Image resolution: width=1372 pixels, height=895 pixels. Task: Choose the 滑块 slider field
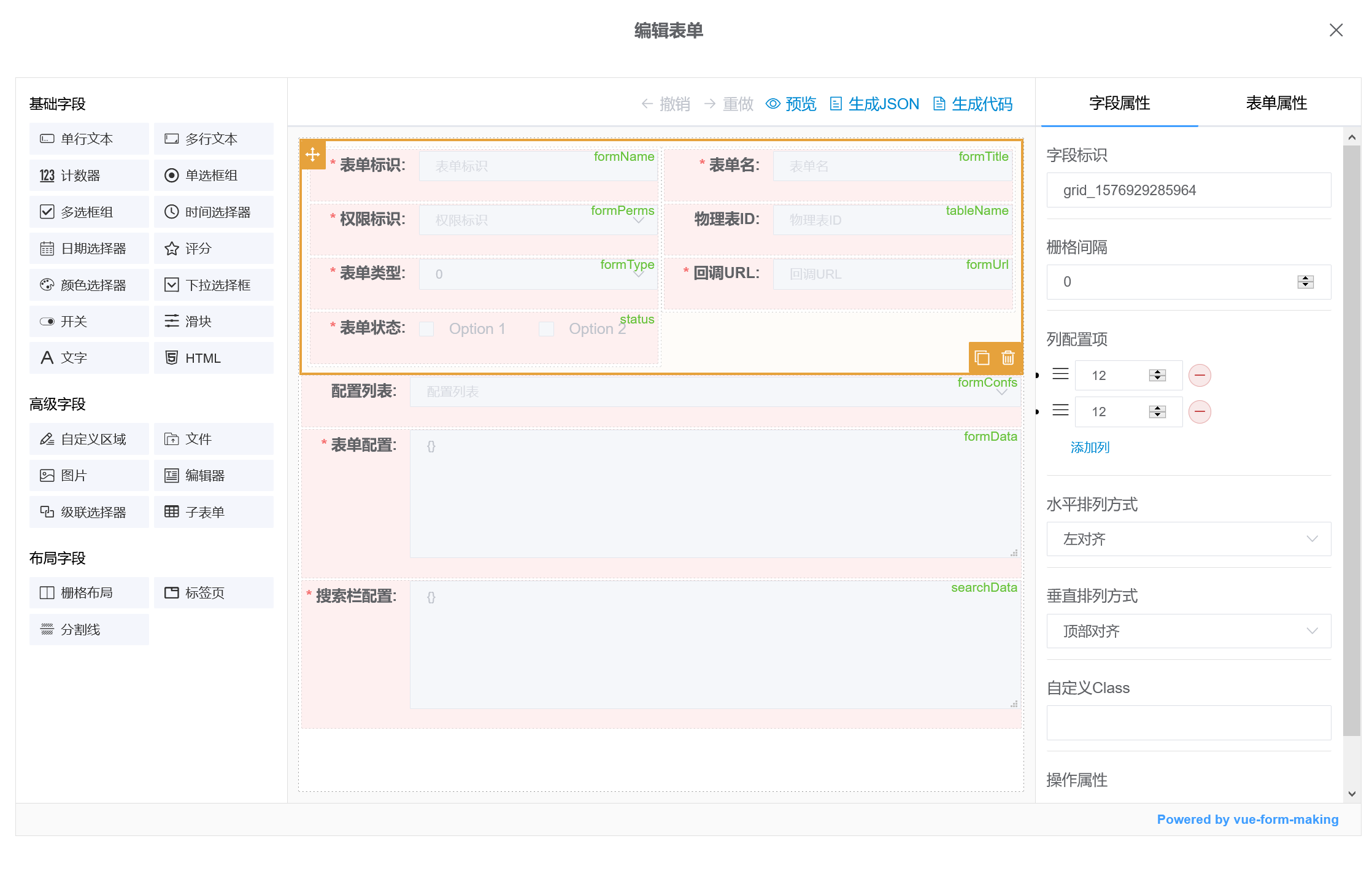[214, 322]
